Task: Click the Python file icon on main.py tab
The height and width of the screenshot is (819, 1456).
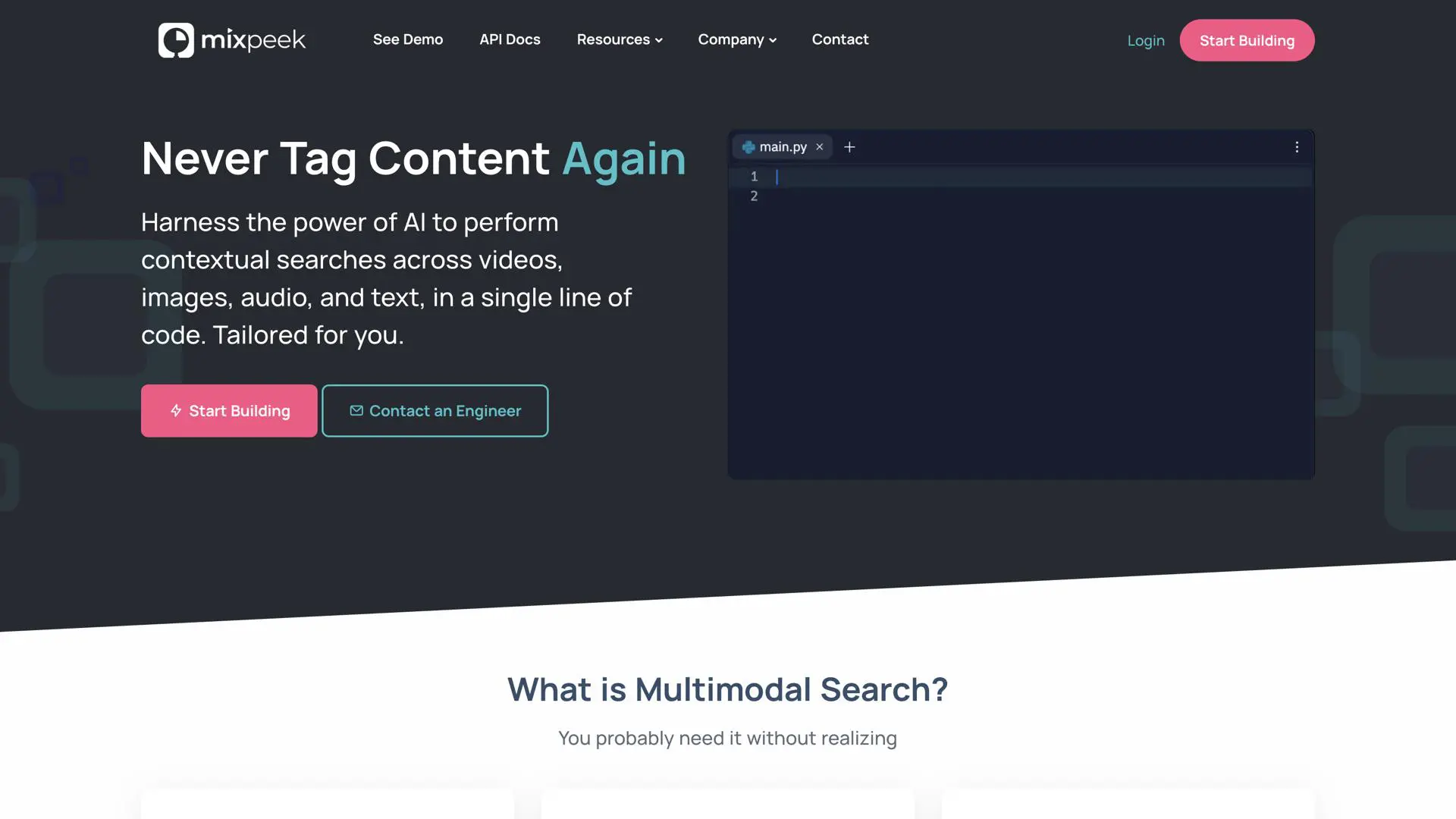Action: click(748, 147)
